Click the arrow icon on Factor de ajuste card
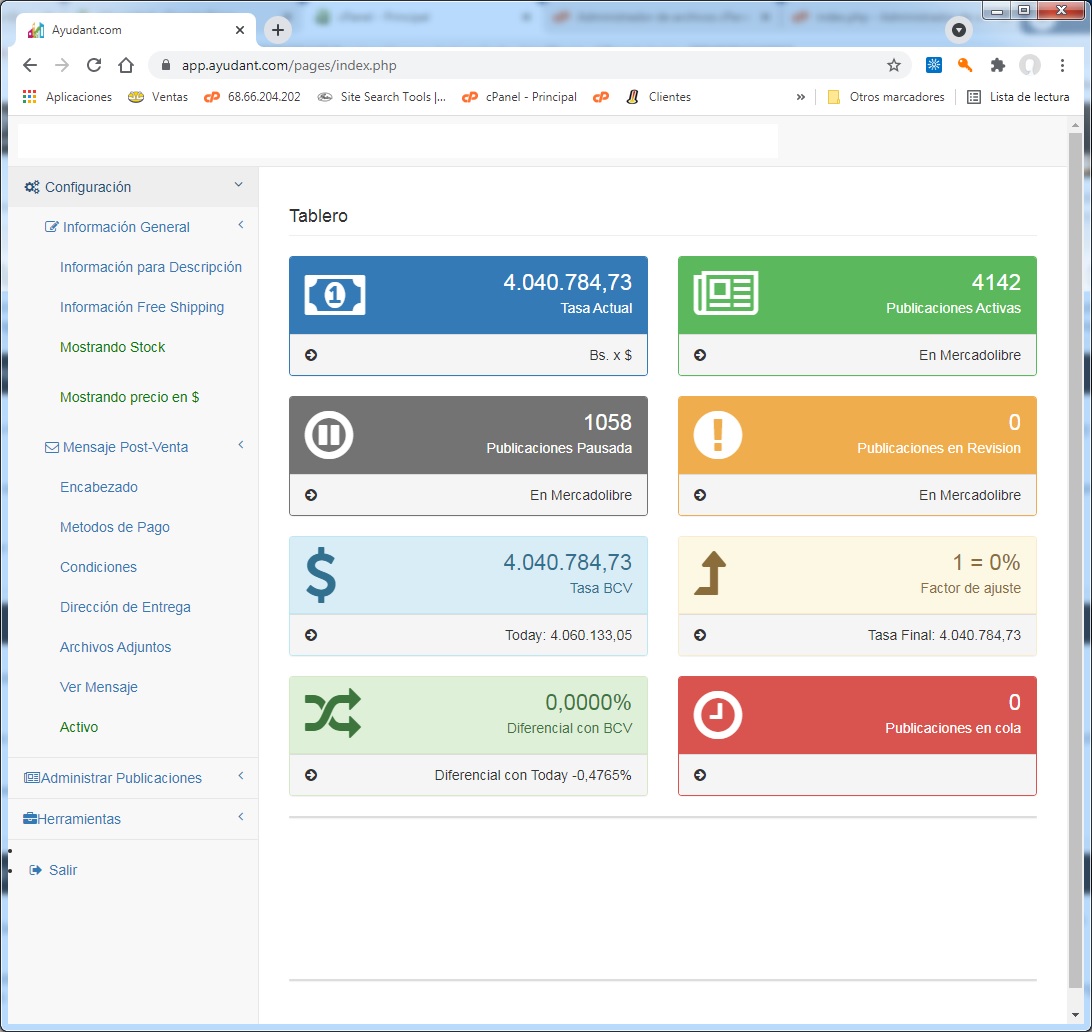 click(710, 575)
